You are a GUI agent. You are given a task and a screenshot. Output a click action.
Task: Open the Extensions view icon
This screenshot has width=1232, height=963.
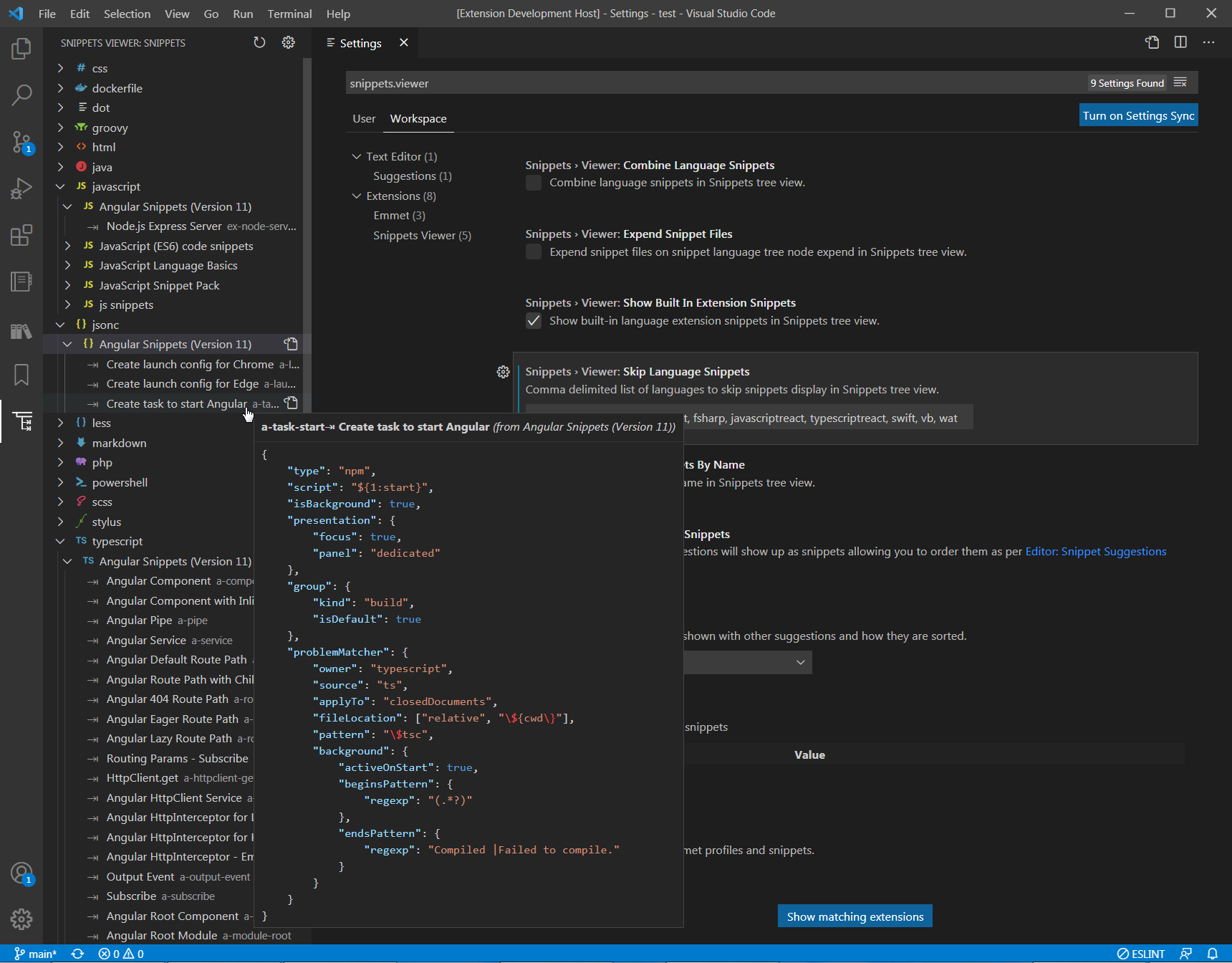pos(21,235)
